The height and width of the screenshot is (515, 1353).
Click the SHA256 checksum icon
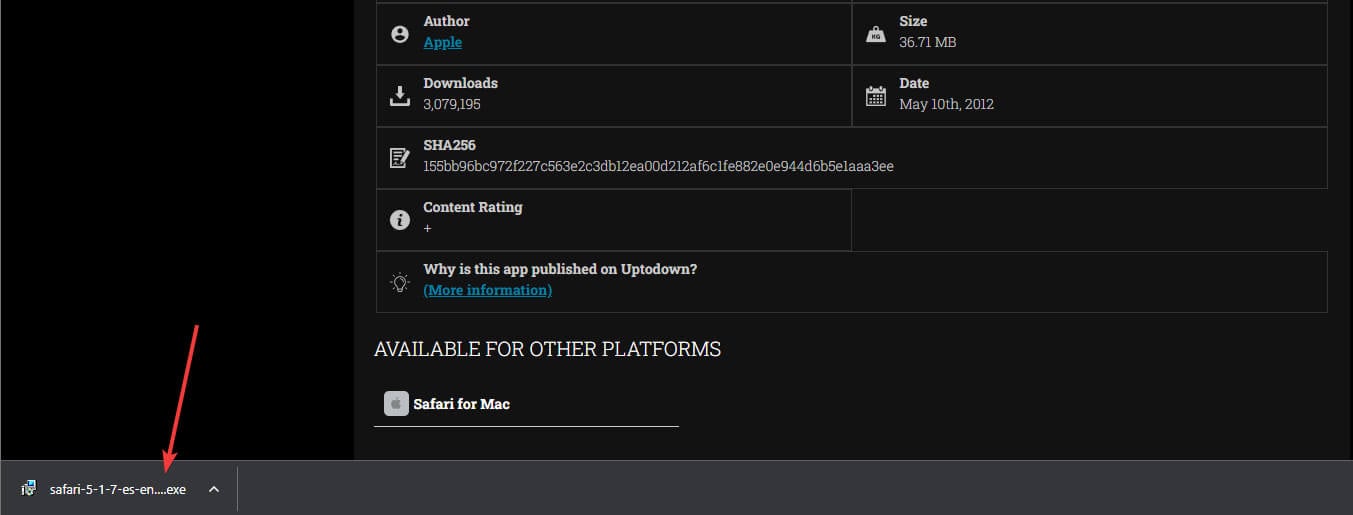click(x=400, y=158)
